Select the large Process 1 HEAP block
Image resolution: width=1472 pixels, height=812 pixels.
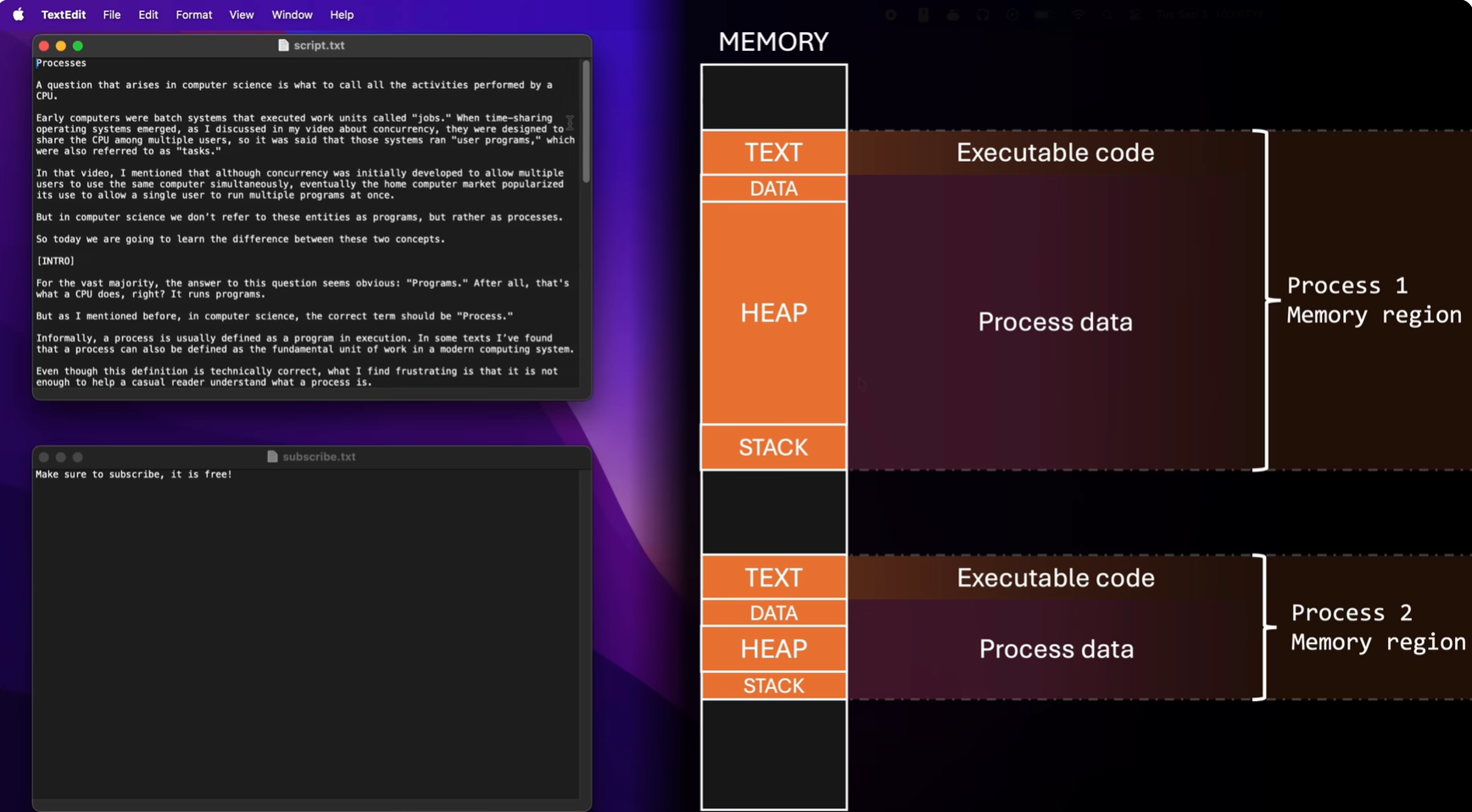773,313
